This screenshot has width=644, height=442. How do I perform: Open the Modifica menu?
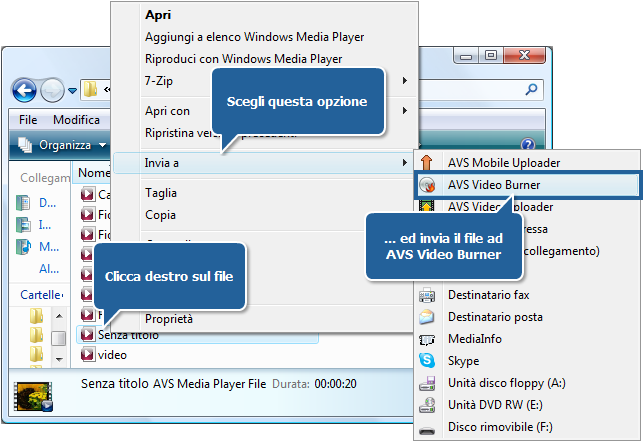click(x=76, y=120)
